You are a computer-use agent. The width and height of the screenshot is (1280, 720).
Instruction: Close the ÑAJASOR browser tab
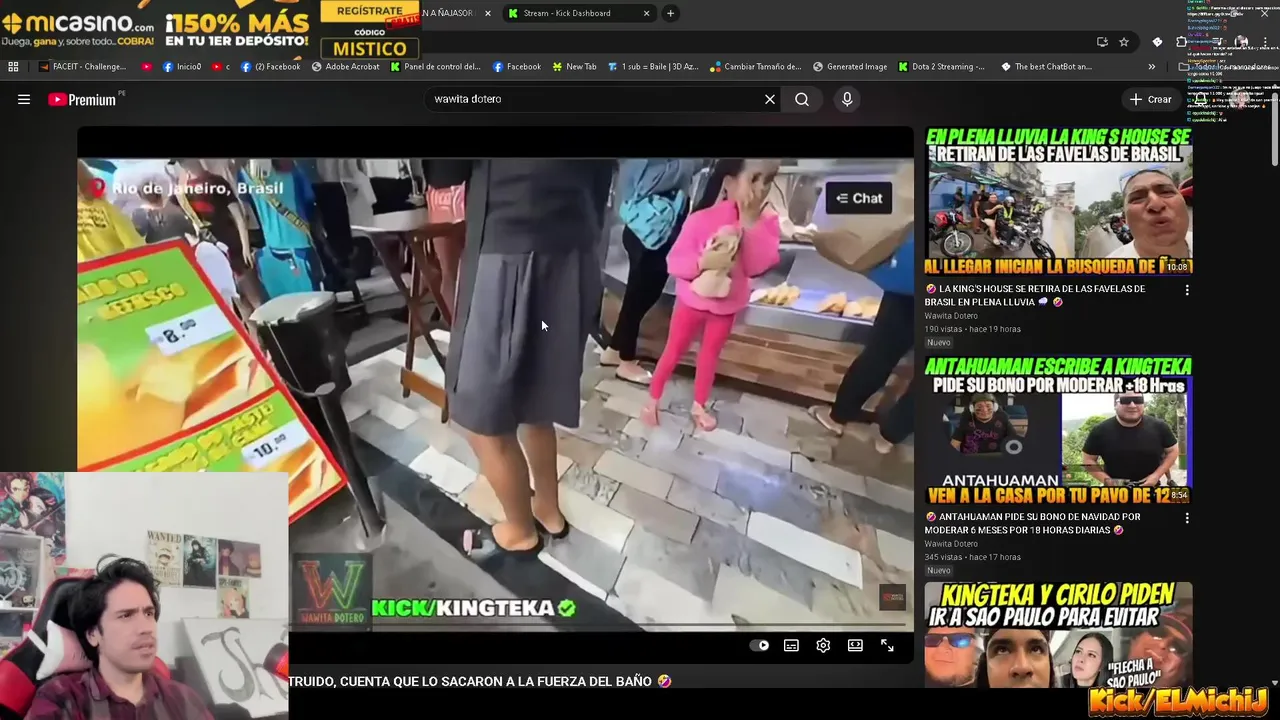click(488, 13)
